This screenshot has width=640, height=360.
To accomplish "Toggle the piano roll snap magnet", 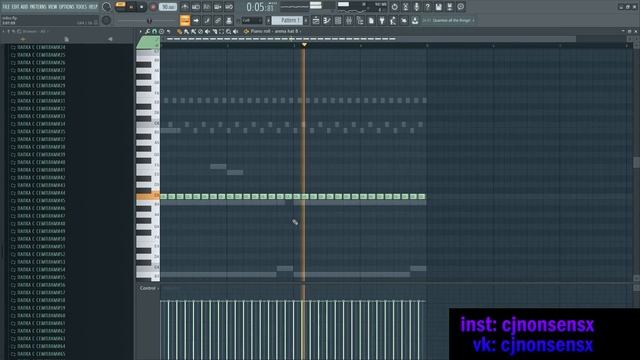I will tap(155, 31).
